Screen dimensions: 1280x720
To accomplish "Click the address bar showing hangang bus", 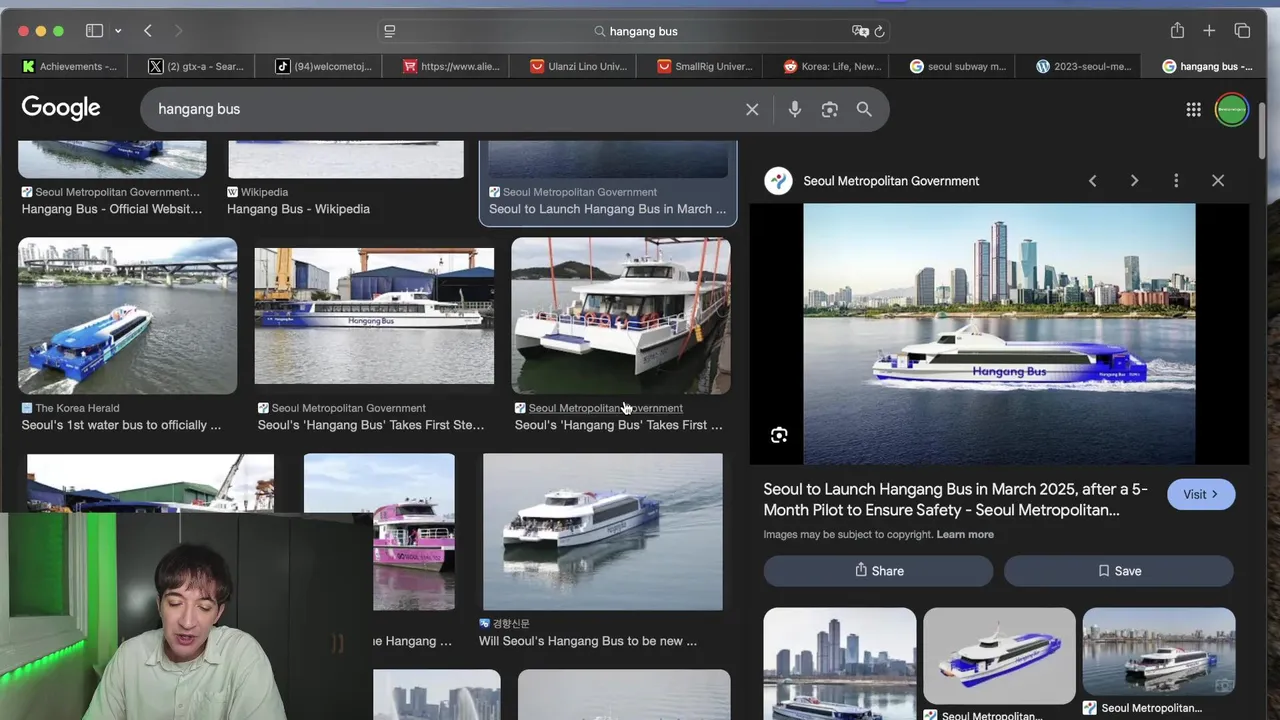I will pyautogui.click(x=635, y=31).
